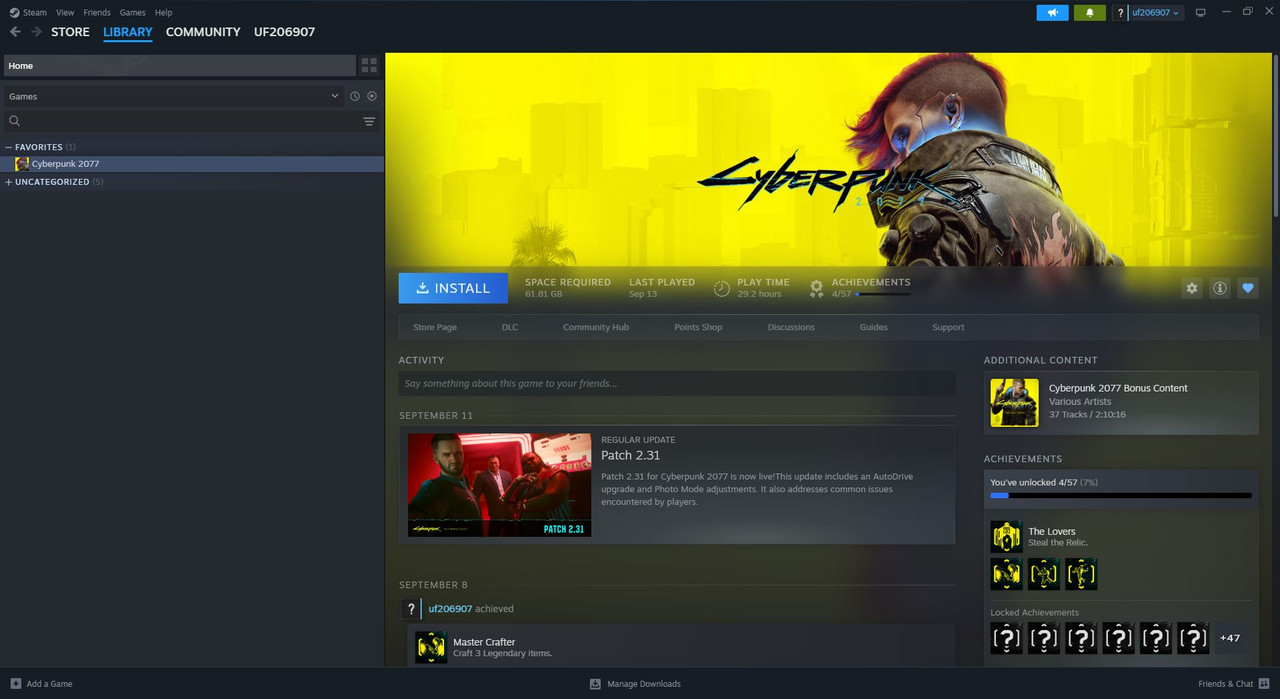Open the announcements megaphone icon
Image resolution: width=1280 pixels, height=699 pixels.
[x=1052, y=12]
